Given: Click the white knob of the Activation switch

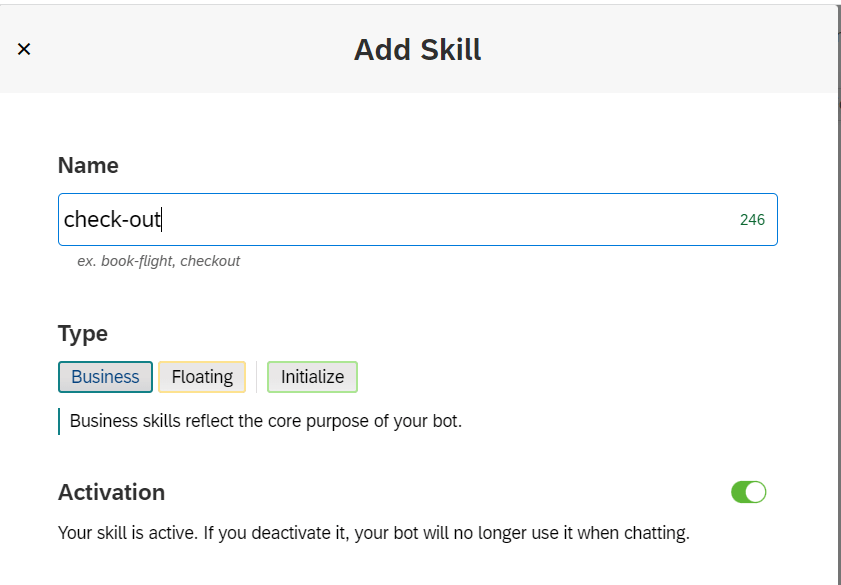Looking at the screenshot, I should 756,492.
